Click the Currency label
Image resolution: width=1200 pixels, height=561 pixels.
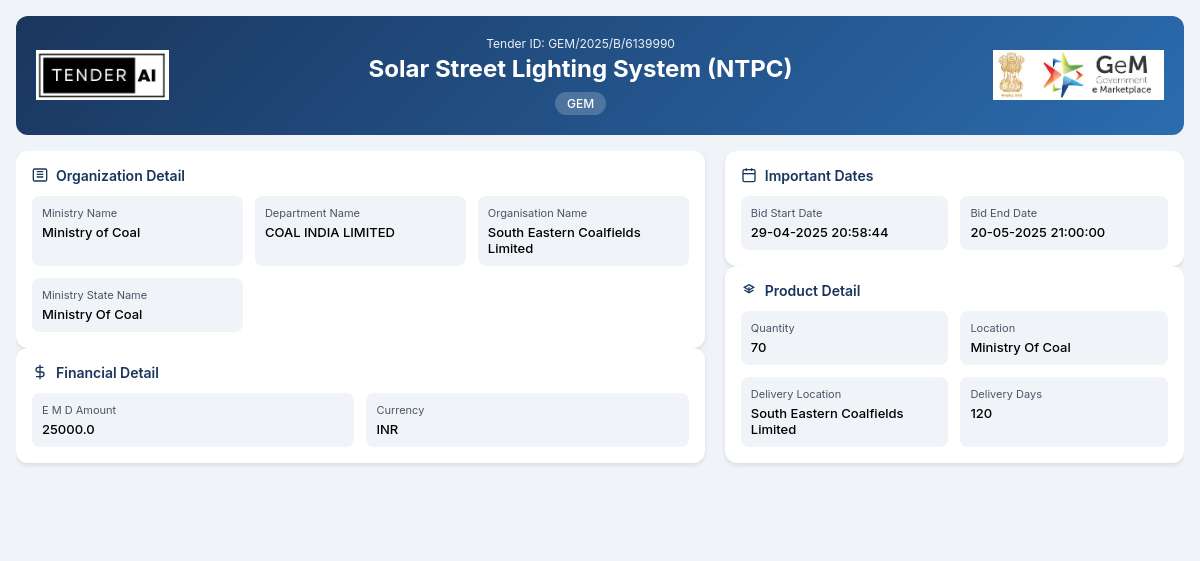tap(400, 410)
